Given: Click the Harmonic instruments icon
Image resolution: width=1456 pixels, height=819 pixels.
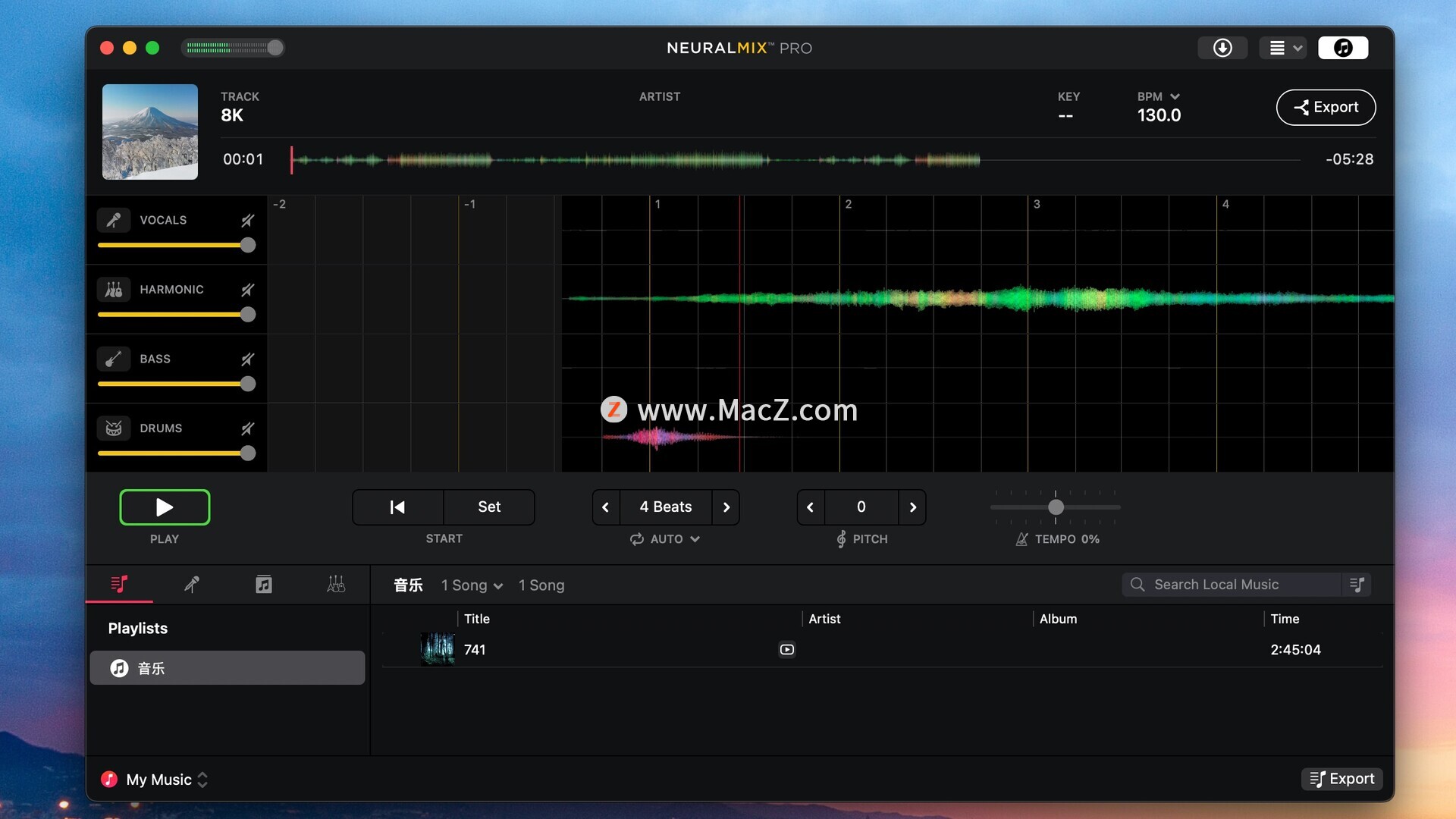Looking at the screenshot, I should point(114,290).
